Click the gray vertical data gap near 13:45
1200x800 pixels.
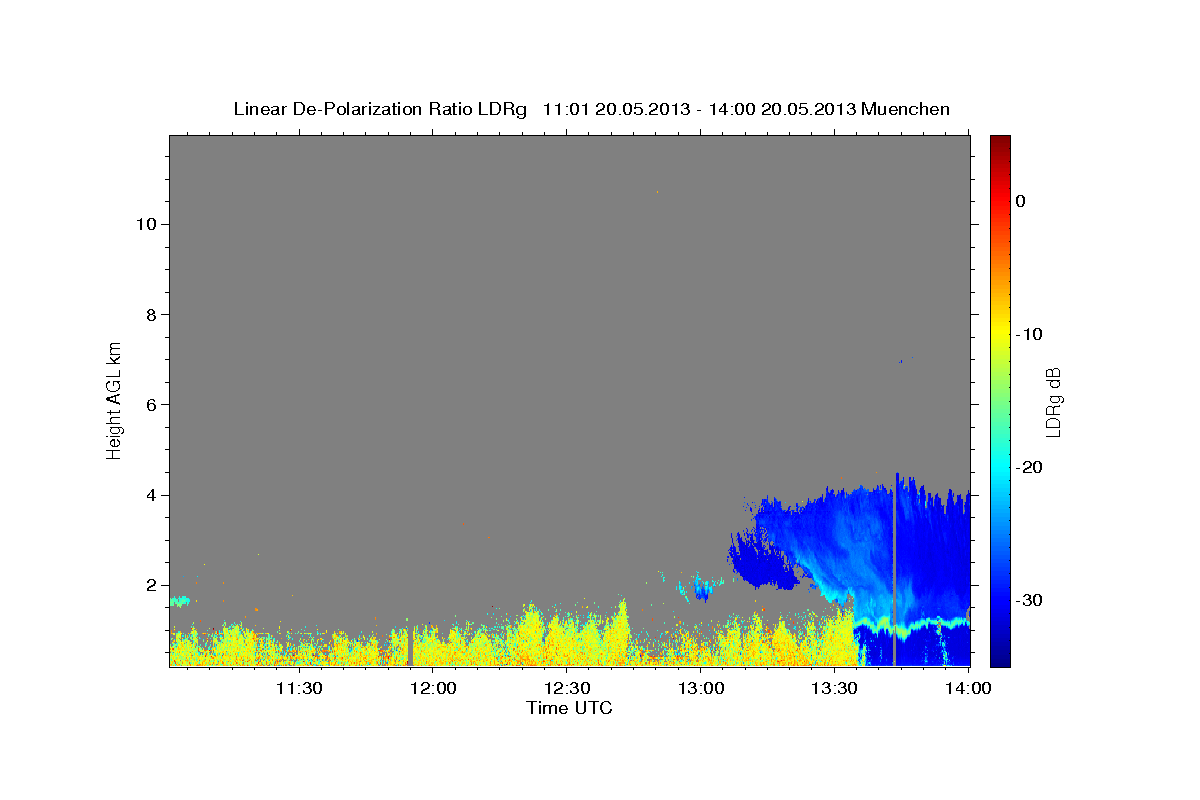tap(895, 570)
